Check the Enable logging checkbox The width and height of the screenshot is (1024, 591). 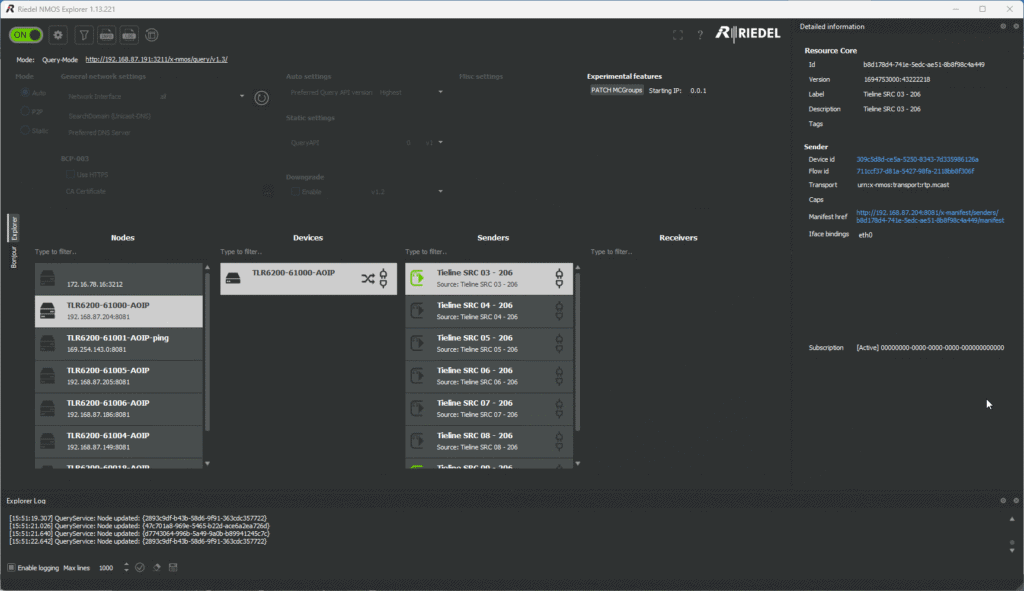coord(12,568)
